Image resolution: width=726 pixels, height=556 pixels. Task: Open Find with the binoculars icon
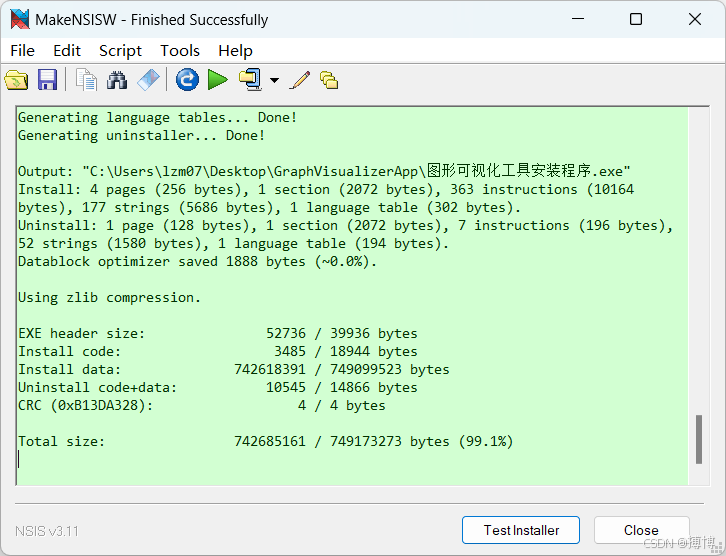[117, 80]
